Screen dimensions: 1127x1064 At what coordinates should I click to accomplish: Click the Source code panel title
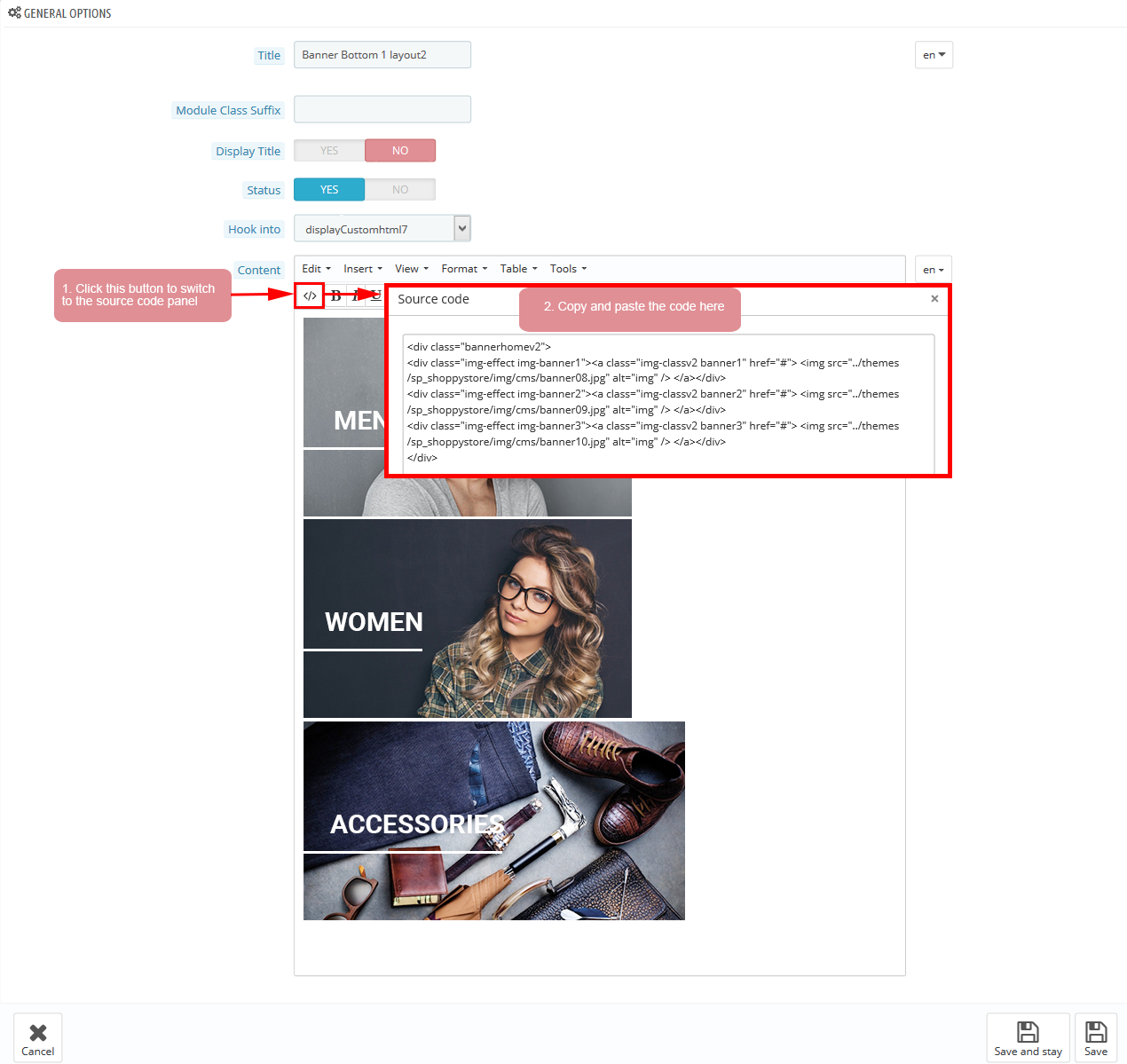coord(433,299)
